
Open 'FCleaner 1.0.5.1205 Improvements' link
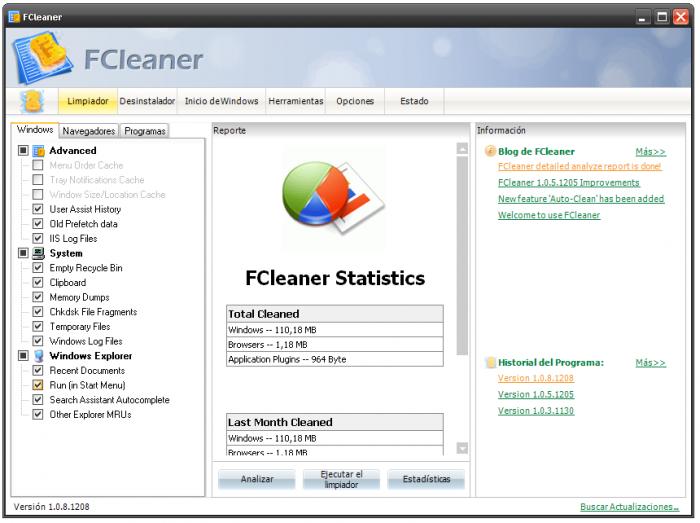(x=569, y=183)
